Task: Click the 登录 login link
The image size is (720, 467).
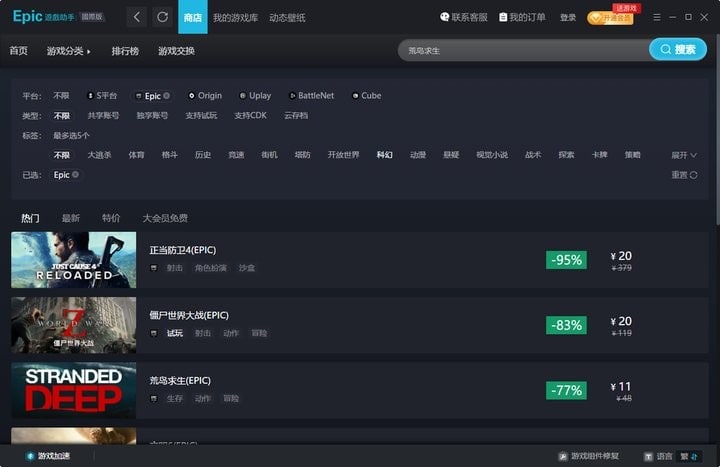Action: [568, 17]
